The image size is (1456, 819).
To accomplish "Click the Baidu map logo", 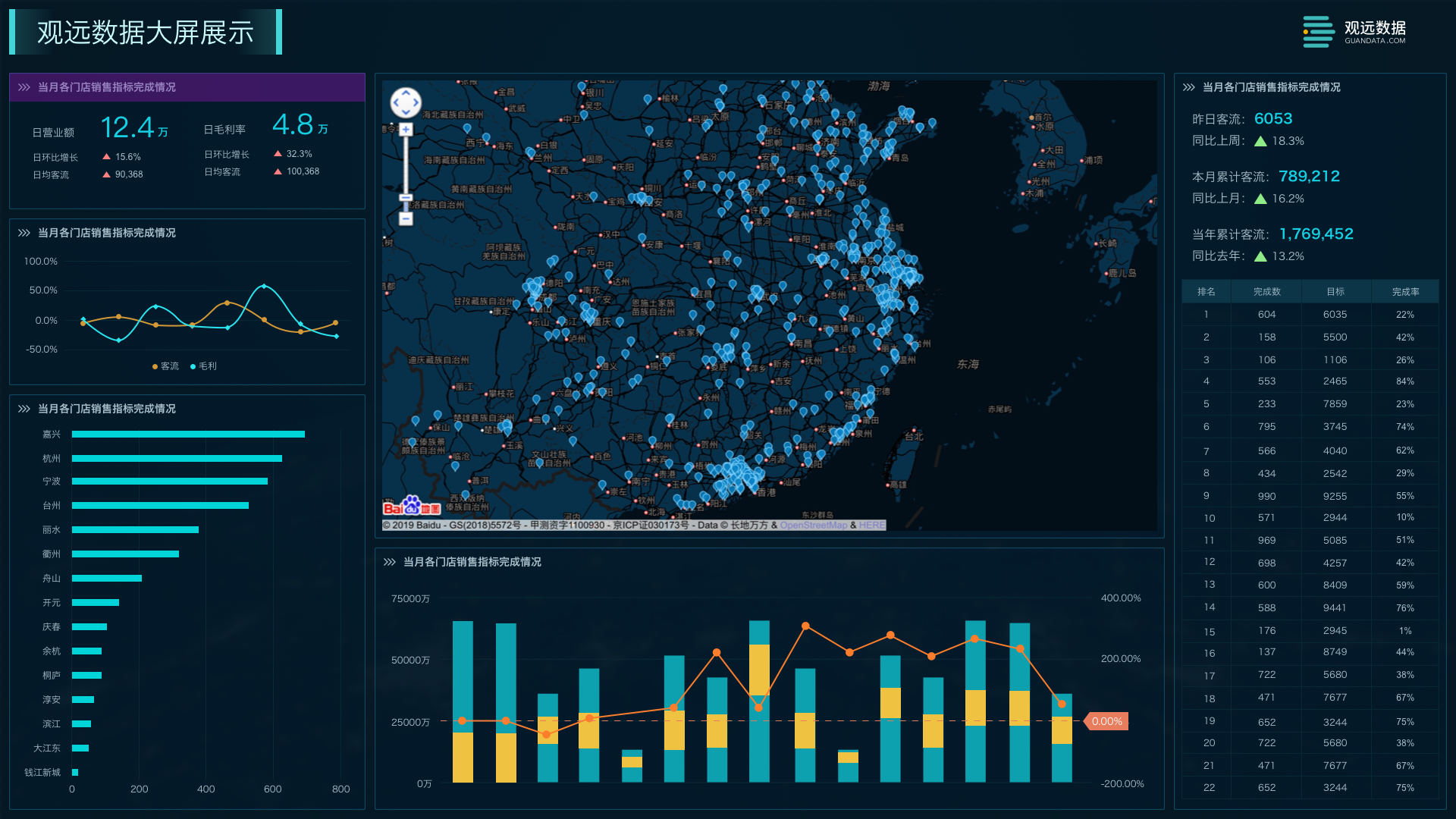I will (412, 506).
